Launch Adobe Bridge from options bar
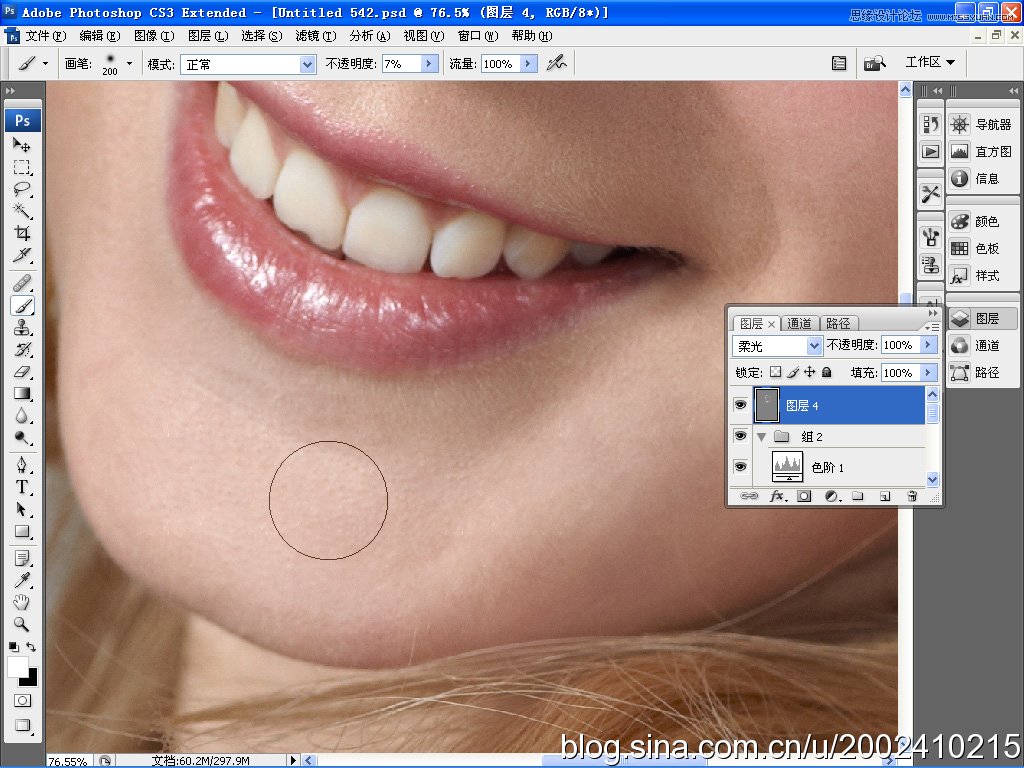 874,63
